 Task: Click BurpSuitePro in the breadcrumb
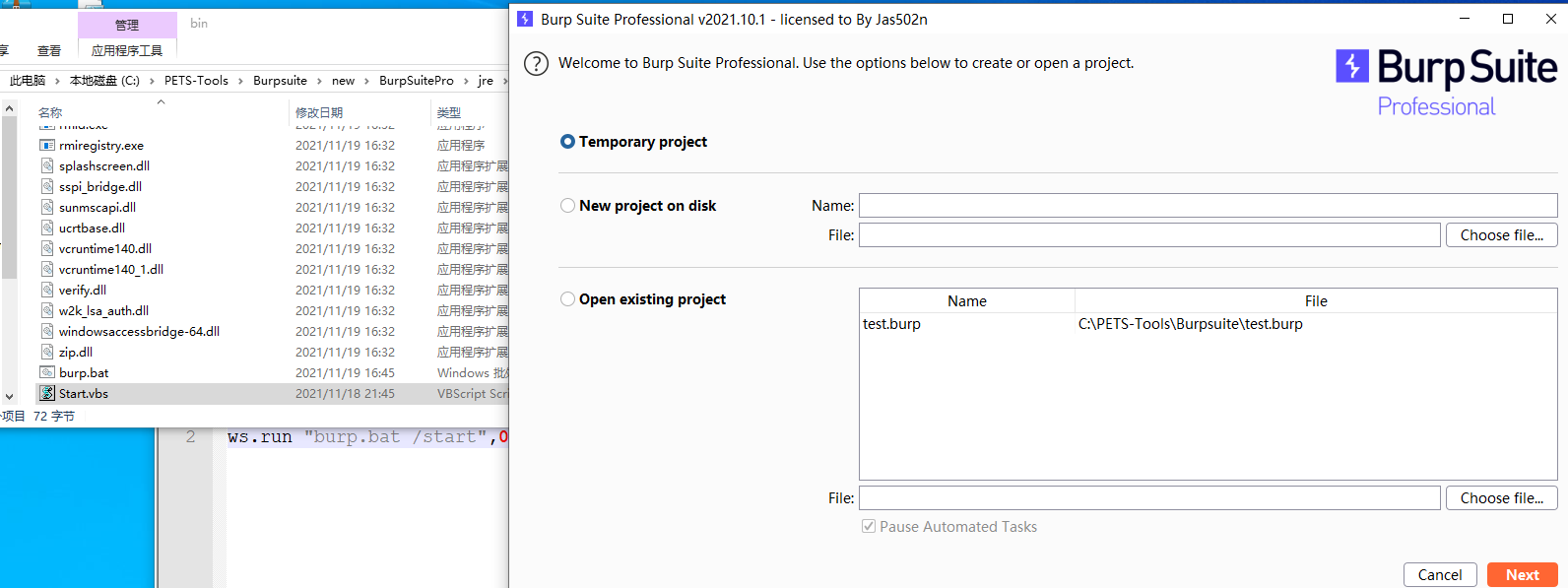(417, 81)
